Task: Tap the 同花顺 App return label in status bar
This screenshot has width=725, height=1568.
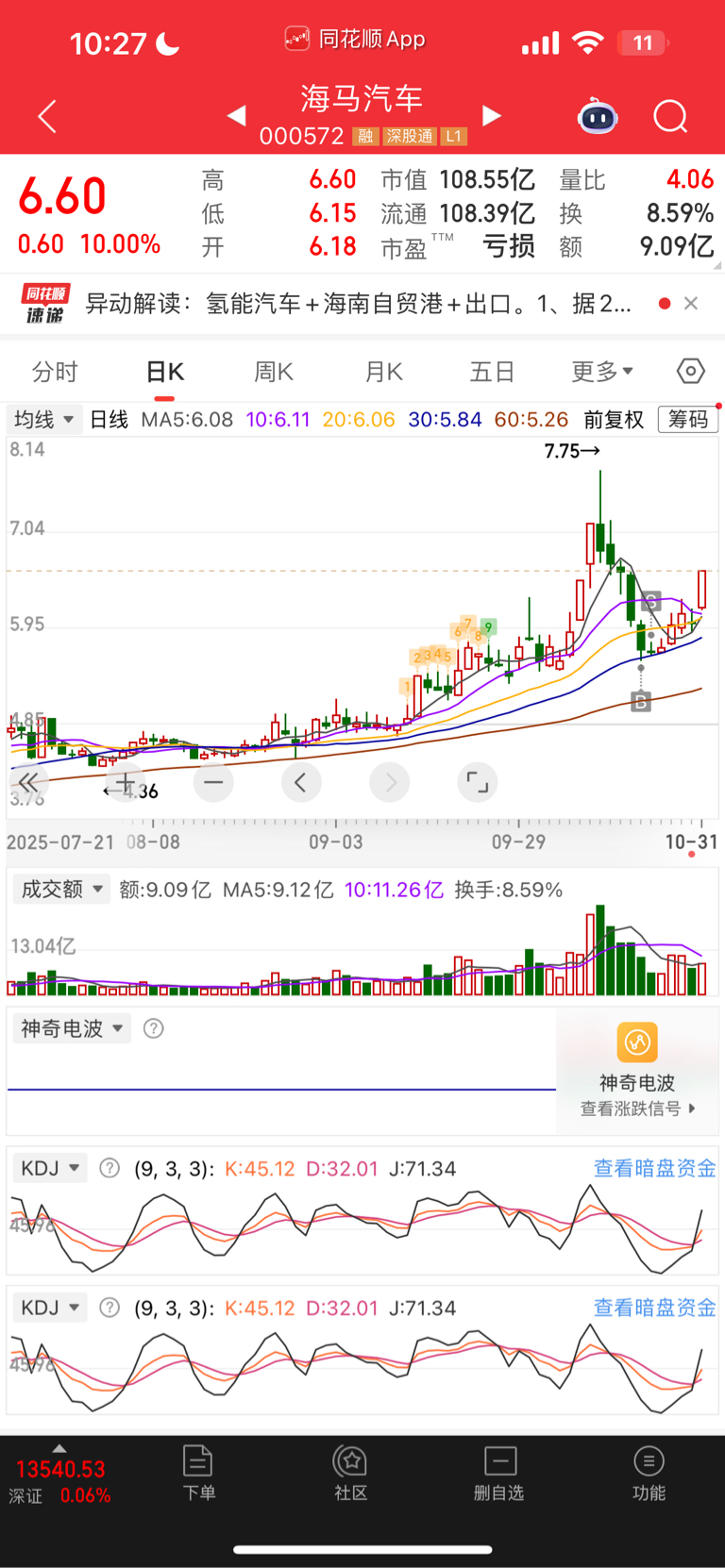Action: (355, 40)
